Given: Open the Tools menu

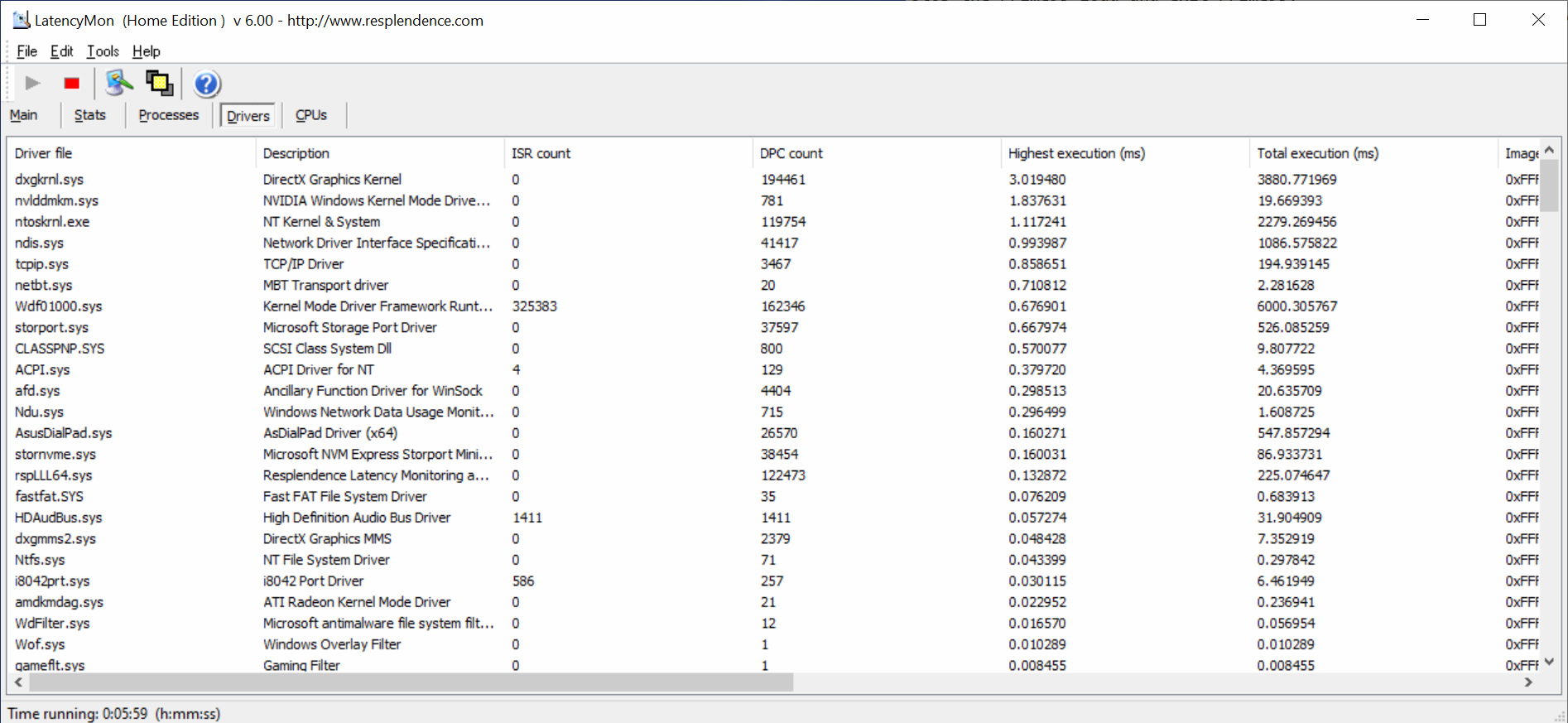Looking at the screenshot, I should (x=103, y=51).
